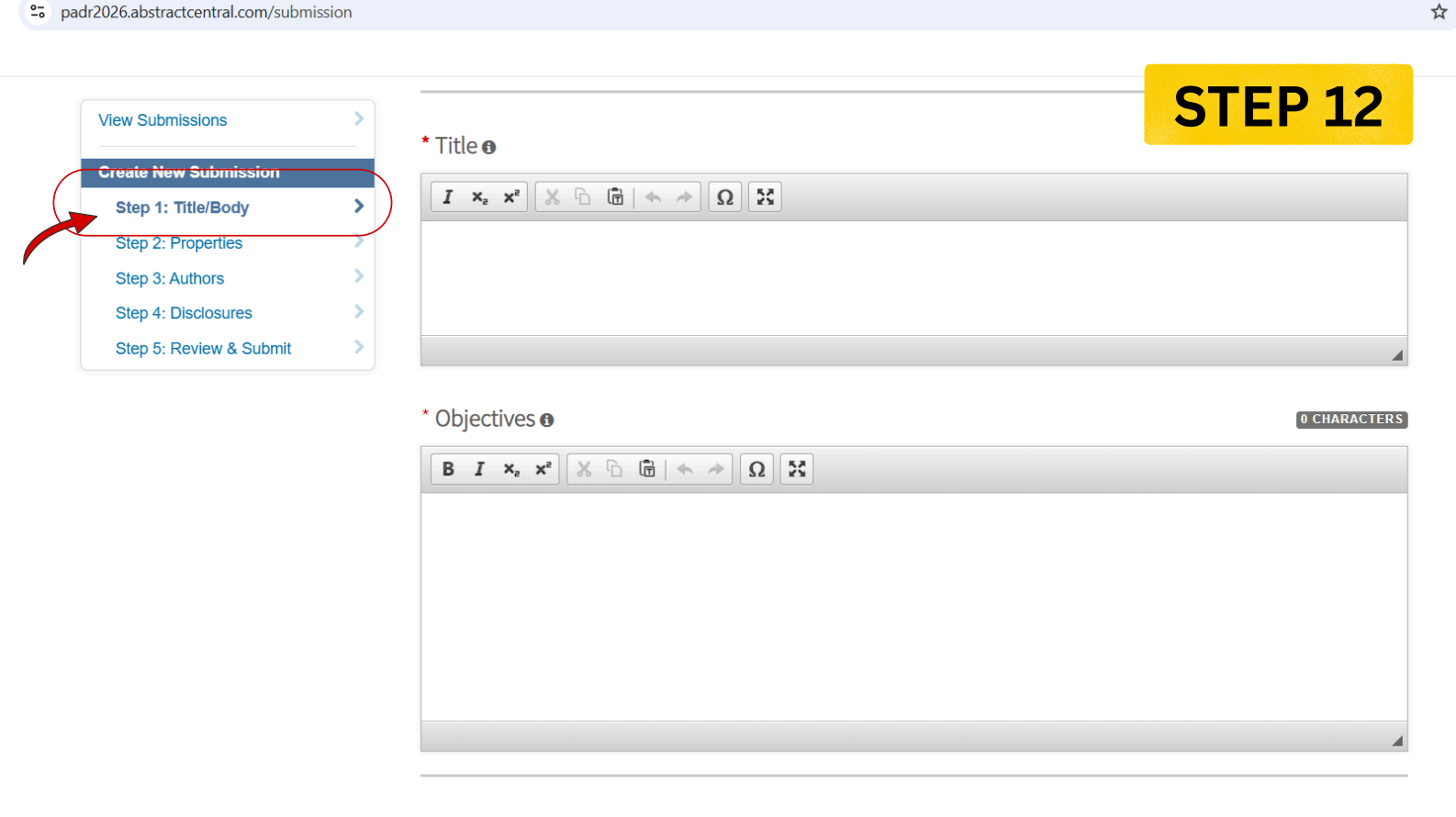Image resolution: width=1456 pixels, height=817 pixels.
Task: Bookmark this page with the star icon
Action: click(x=1439, y=12)
